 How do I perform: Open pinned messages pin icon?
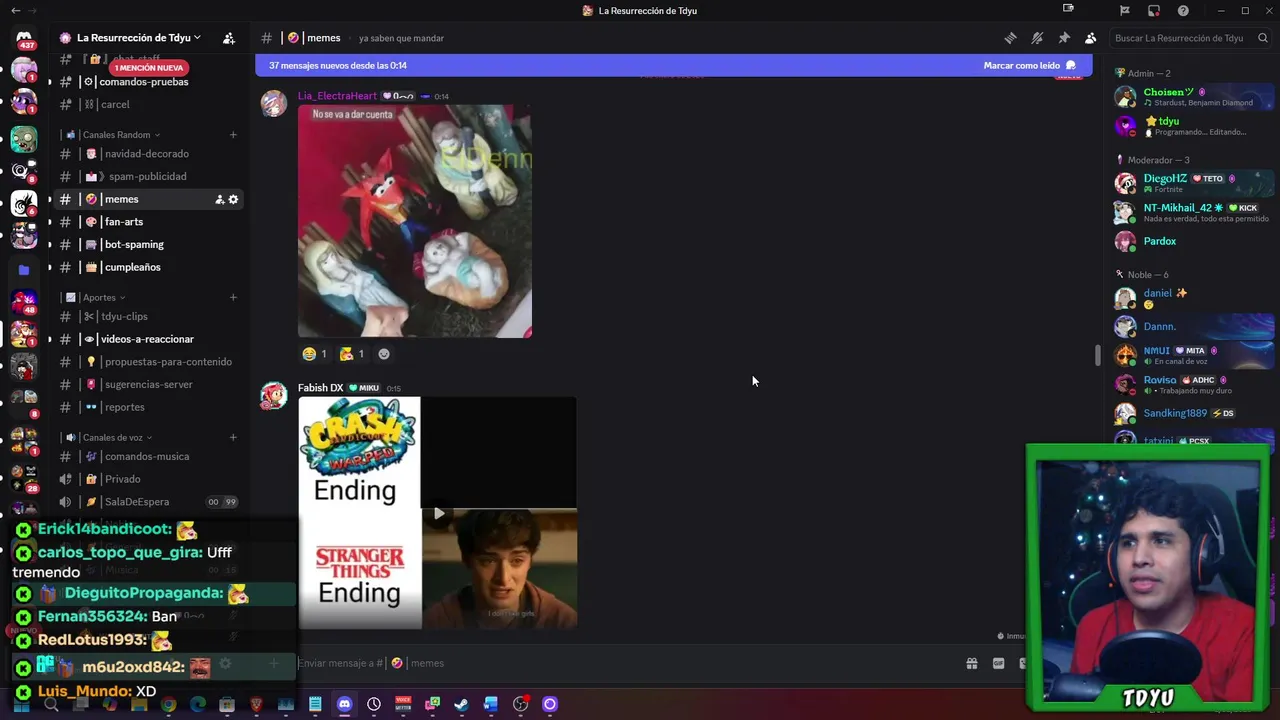pyautogui.click(x=1064, y=38)
